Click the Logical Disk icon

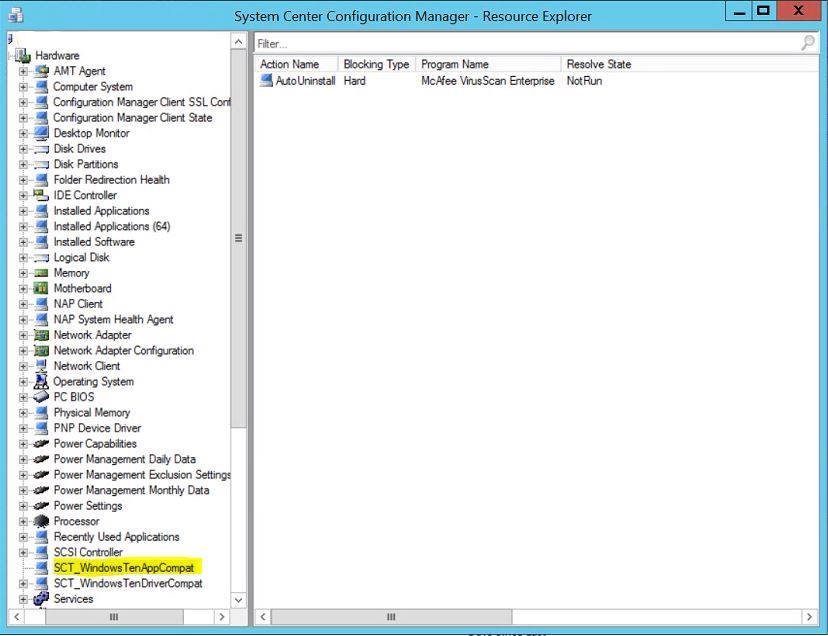41,258
